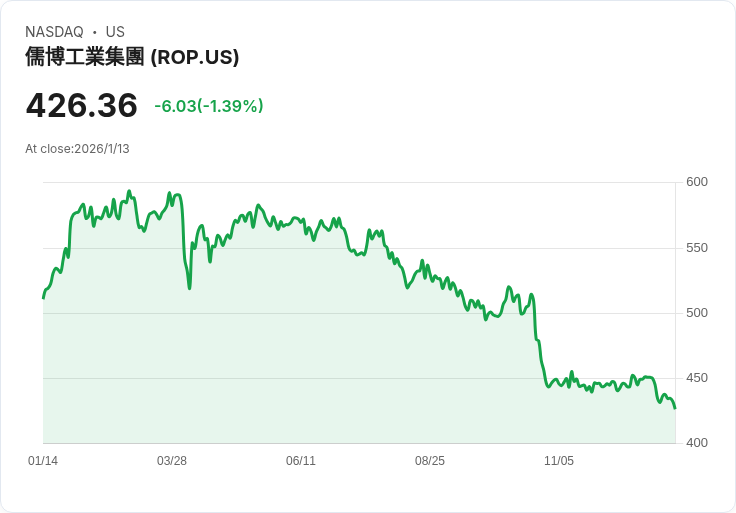The image size is (736, 513).
Task: Click the At close:2026/1/13 timestamp
Action: [77, 149]
